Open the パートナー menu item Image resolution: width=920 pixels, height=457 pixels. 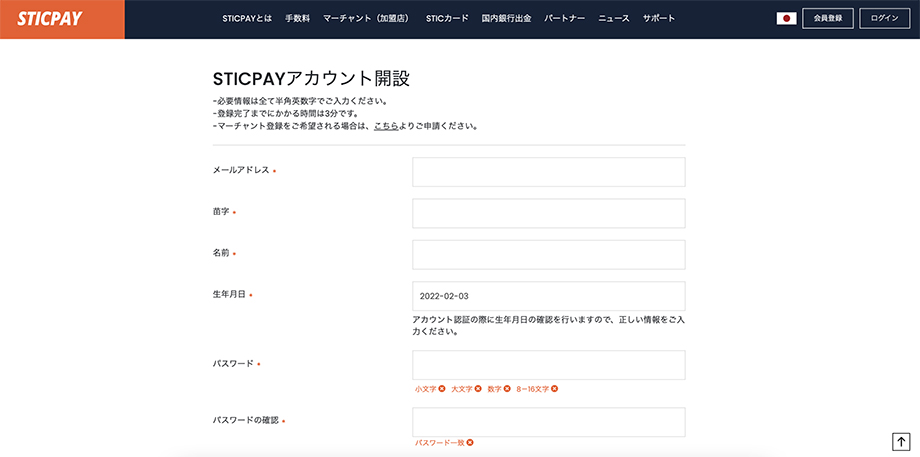[564, 19]
